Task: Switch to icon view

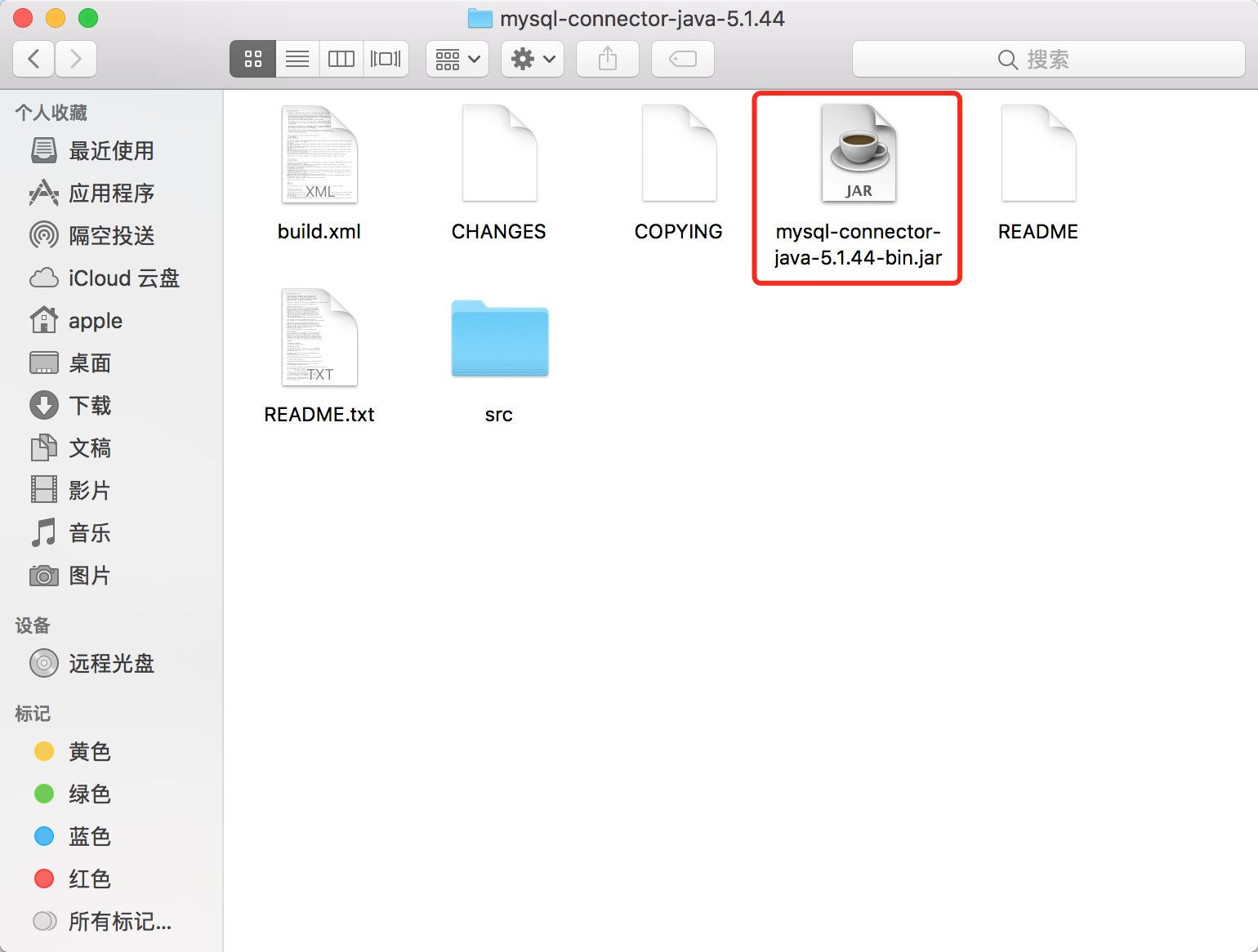Action: click(253, 59)
